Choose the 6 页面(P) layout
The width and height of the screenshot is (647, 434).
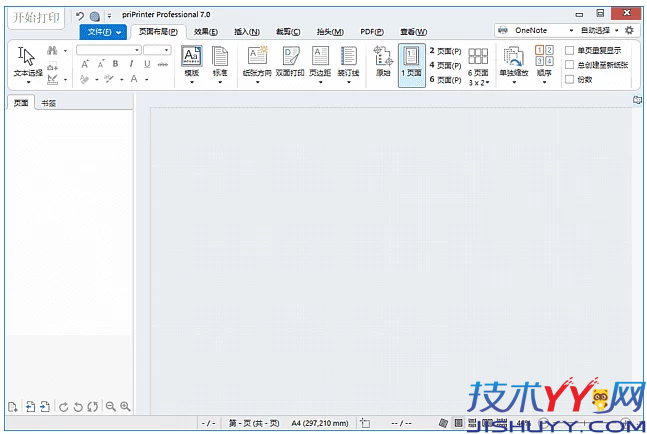(445, 80)
